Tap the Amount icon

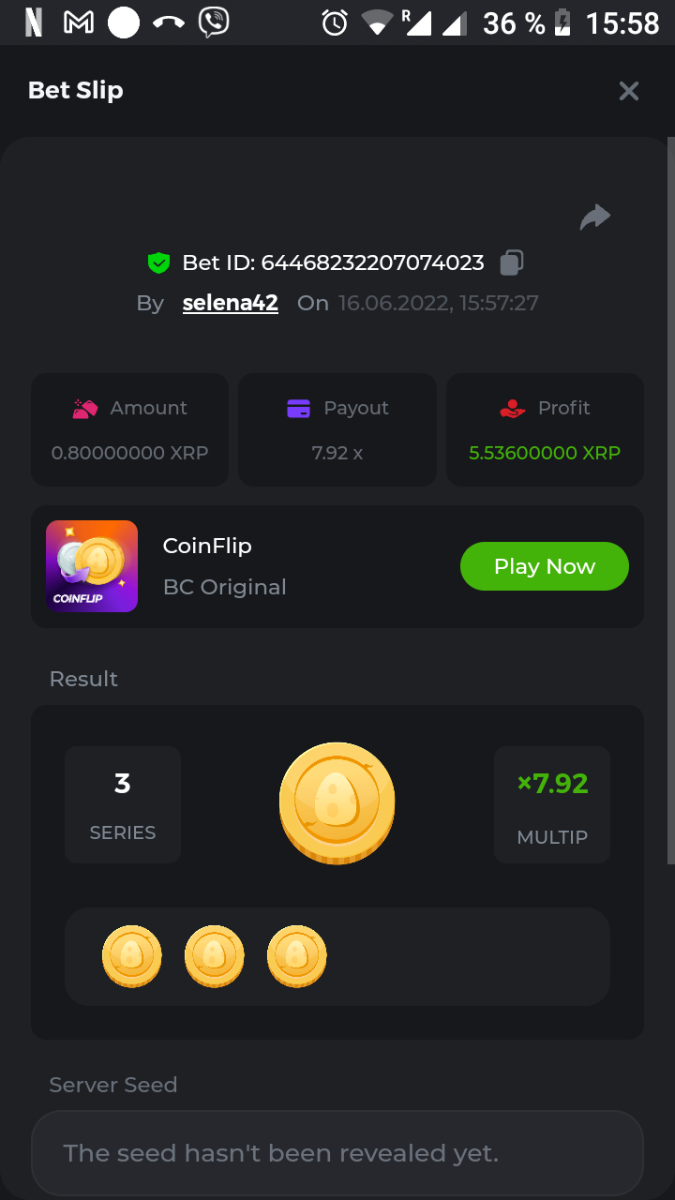click(85, 408)
